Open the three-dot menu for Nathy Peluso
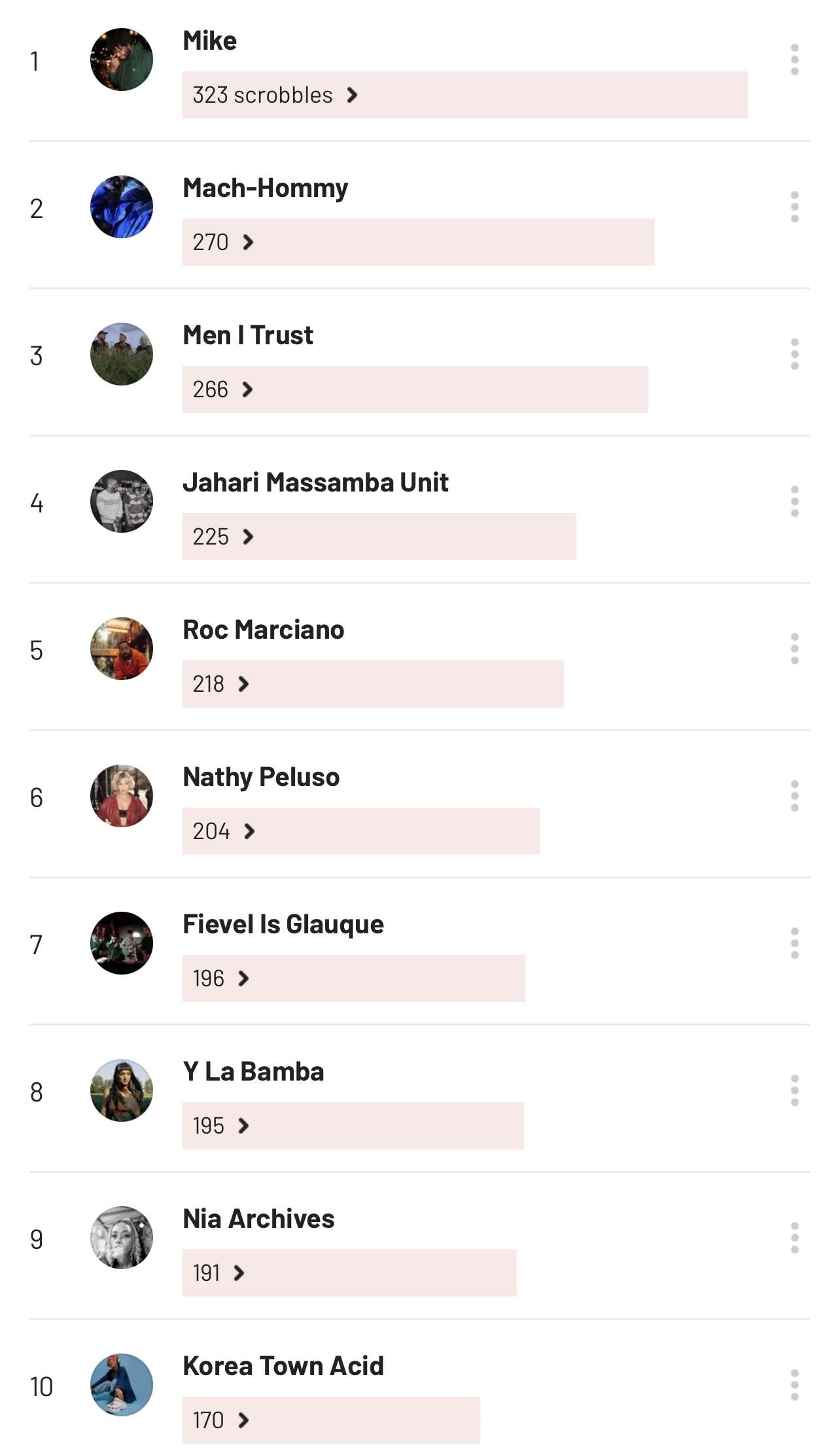The height and width of the screenshot is (1453, 840). 794,796
